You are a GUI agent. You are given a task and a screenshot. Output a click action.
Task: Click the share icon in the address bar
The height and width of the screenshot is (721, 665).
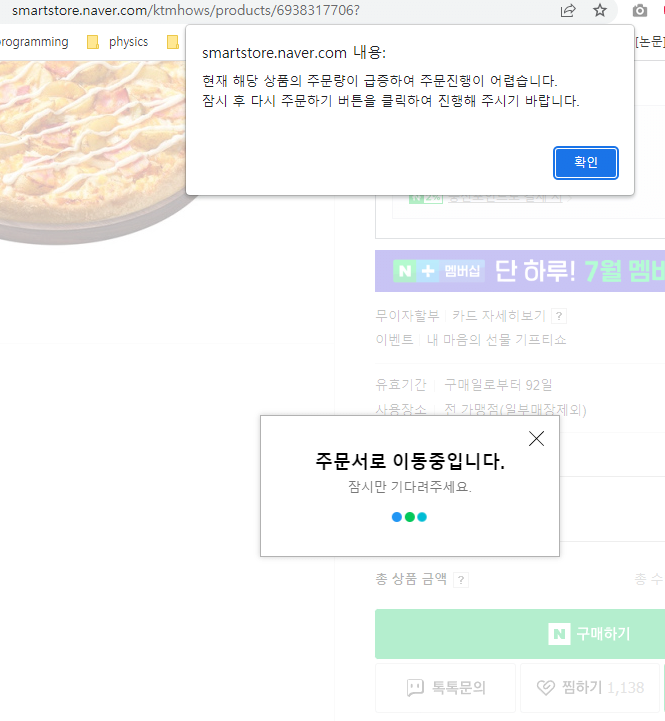tap(568, 11)
